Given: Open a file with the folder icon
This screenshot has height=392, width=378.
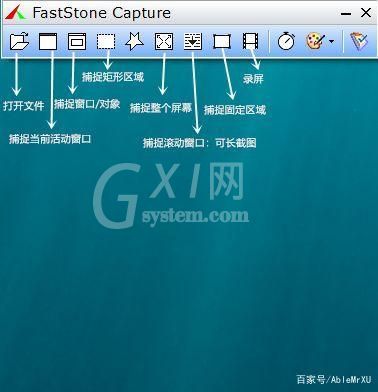Looking at the screenshot, I should click(x=19, y=41).
